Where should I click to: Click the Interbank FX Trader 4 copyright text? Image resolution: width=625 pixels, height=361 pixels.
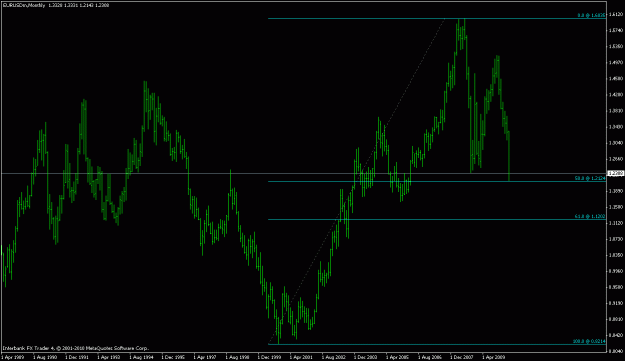click(76, 348)
